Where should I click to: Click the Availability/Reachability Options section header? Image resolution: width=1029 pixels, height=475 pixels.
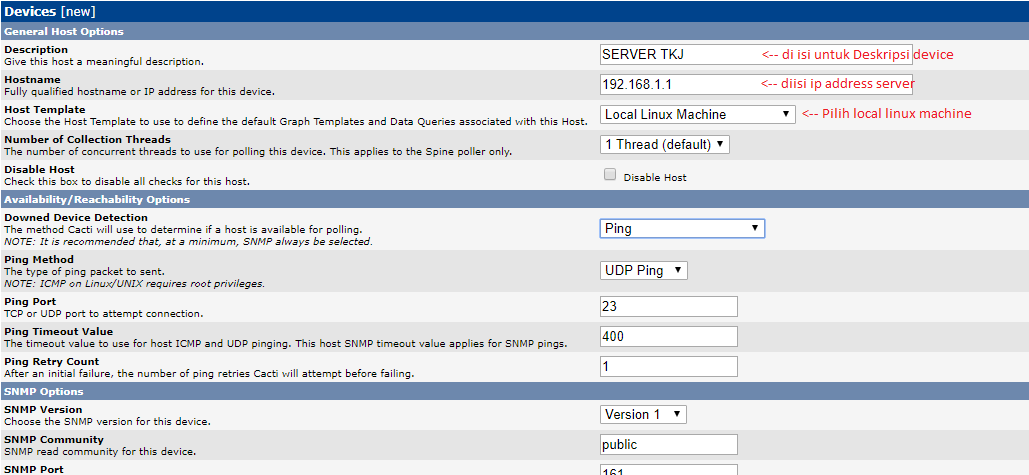(514, 199)
